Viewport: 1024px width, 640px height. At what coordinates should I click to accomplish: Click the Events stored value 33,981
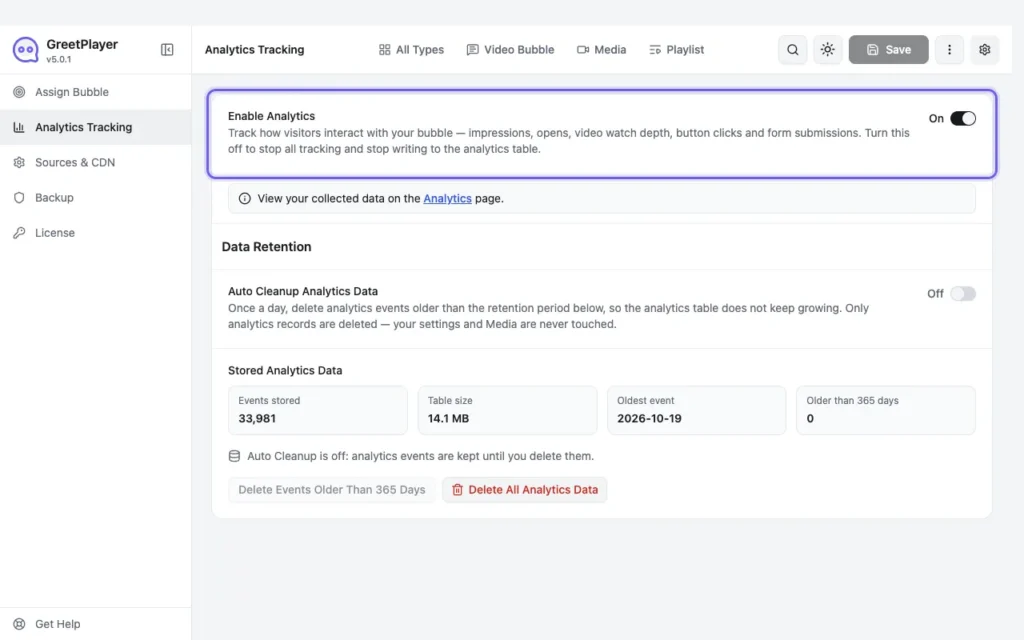(x=257, y=419)
